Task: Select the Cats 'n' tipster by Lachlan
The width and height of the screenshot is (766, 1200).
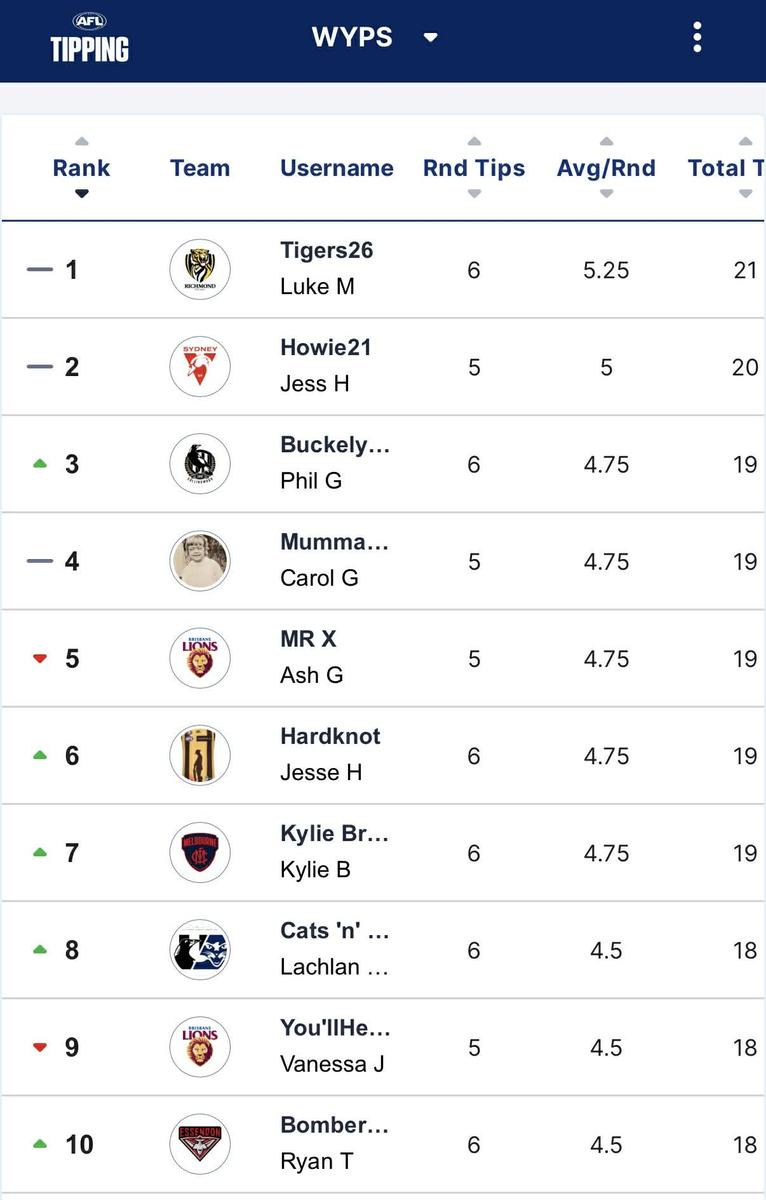Action: pyautogui.click(x=334, y=931)
